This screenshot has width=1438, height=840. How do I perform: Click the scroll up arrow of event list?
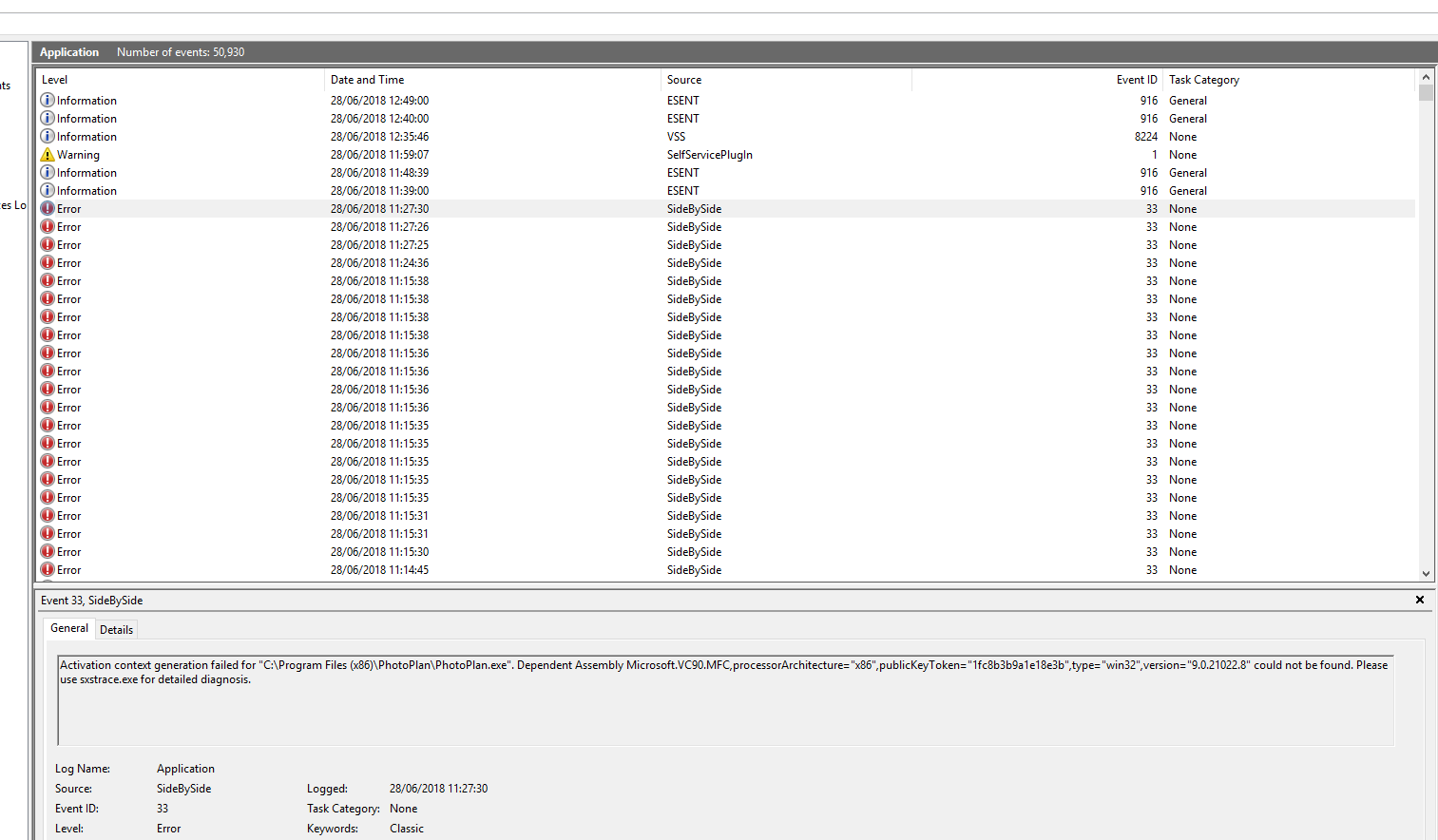[1426, 77]
